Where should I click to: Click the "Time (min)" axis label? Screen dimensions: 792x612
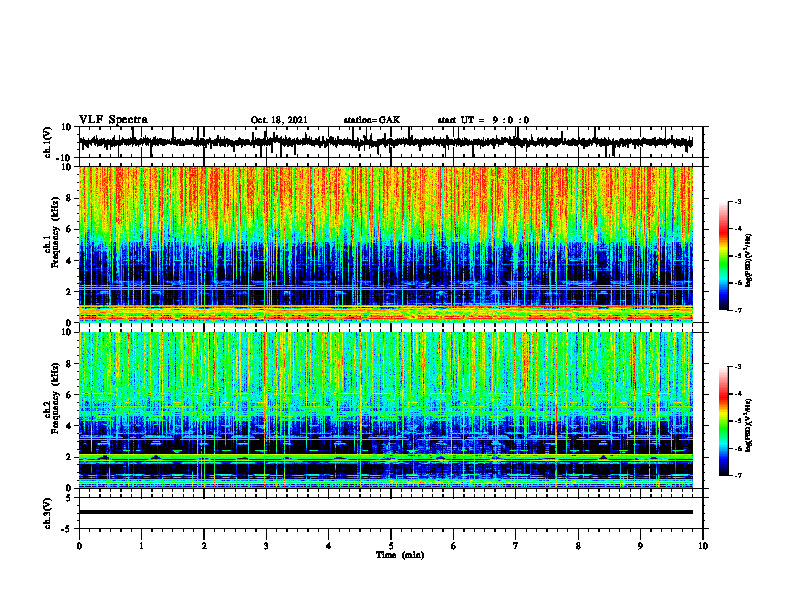(400, 555)
